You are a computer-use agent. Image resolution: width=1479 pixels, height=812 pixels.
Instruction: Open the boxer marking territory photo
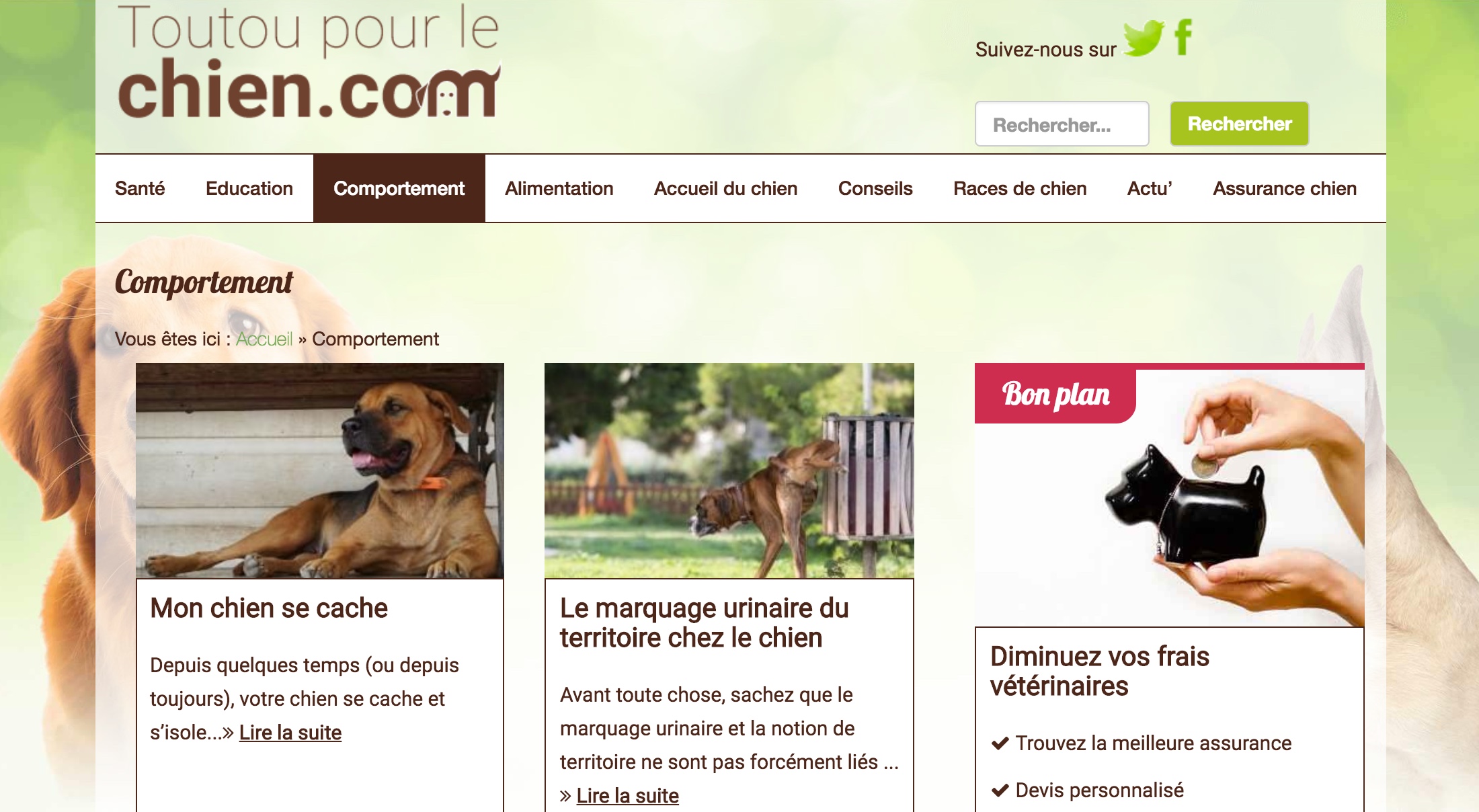pos(729,471)
